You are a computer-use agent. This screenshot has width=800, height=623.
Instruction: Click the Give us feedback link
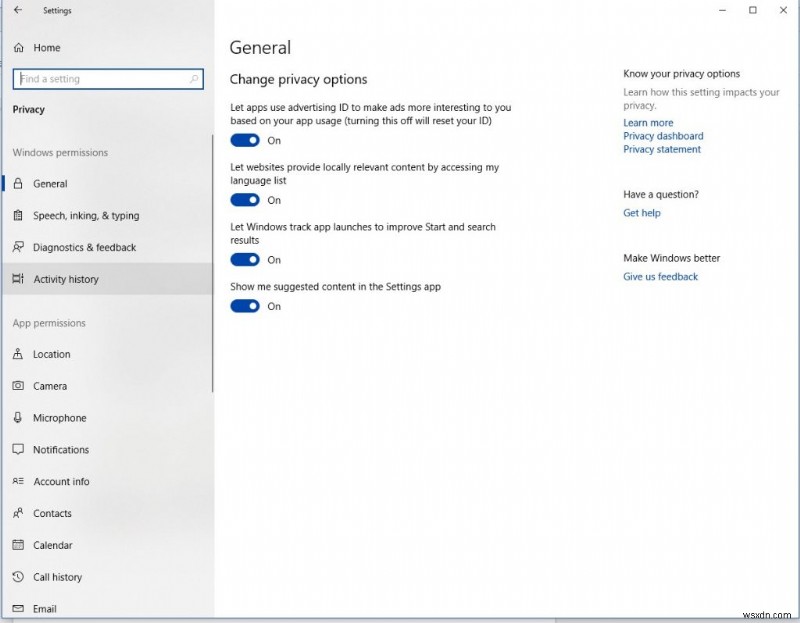[660, 276]
